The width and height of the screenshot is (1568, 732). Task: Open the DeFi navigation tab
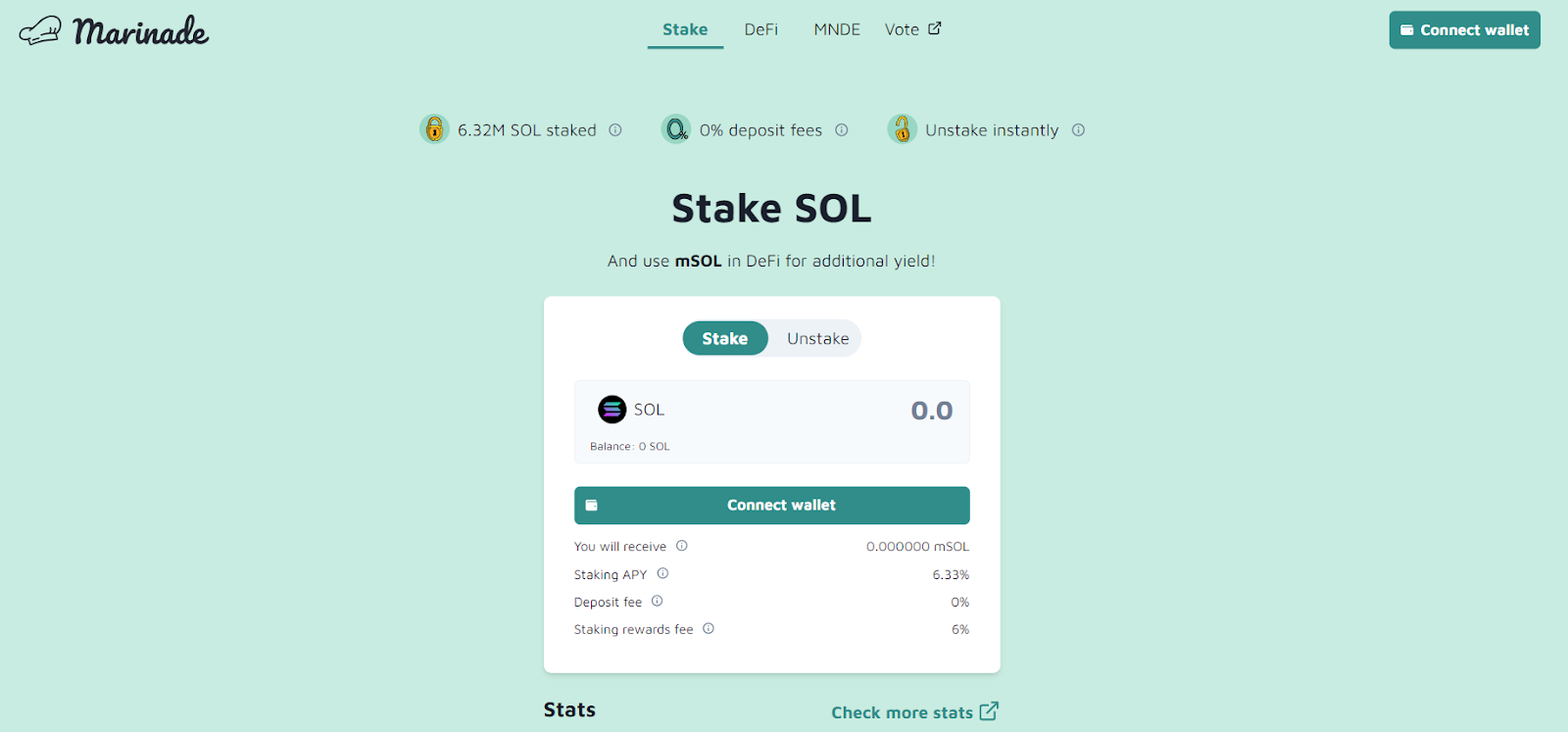(761, 29)
